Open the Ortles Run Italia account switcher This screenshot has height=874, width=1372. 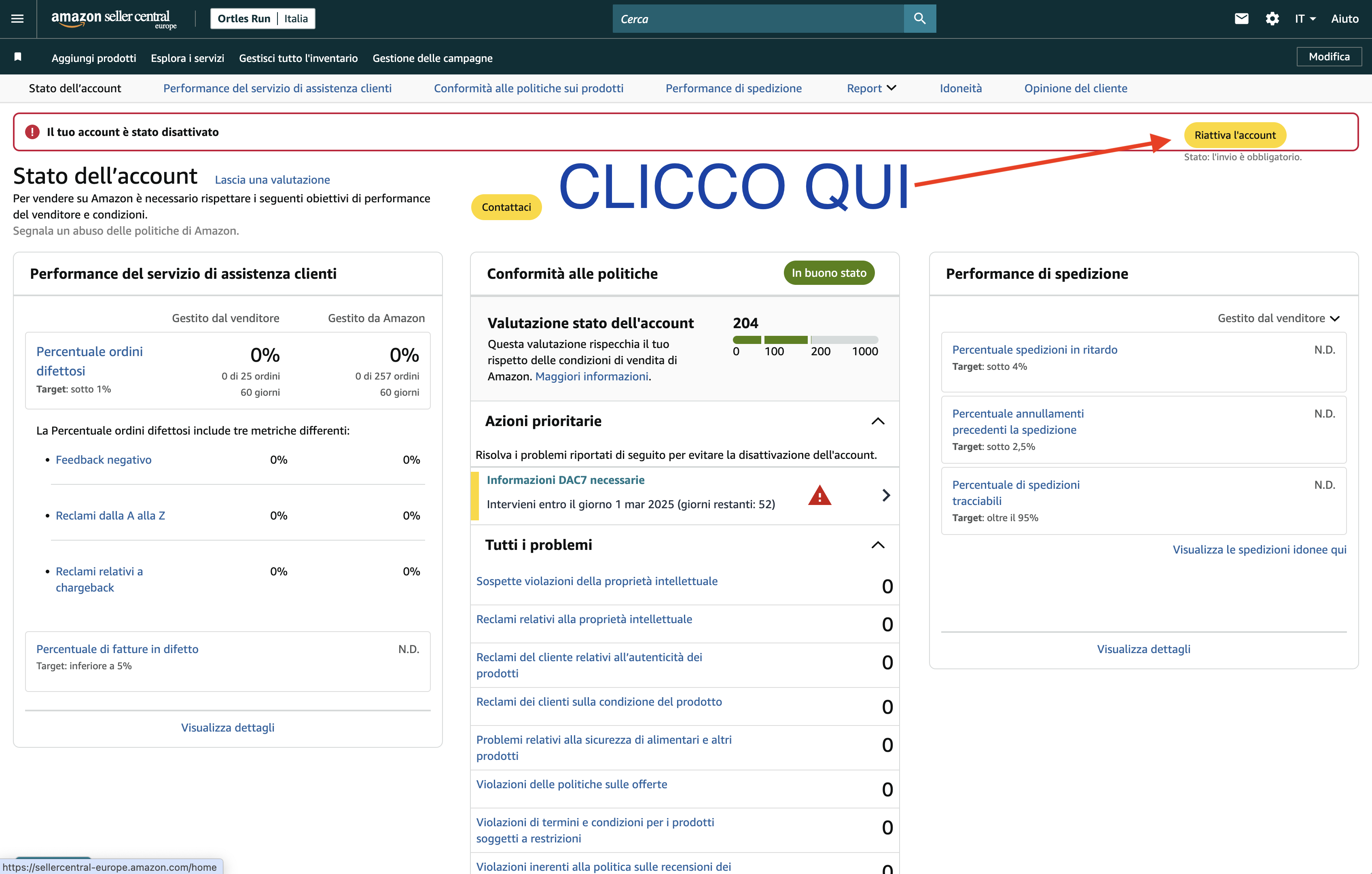pos(263,19)
